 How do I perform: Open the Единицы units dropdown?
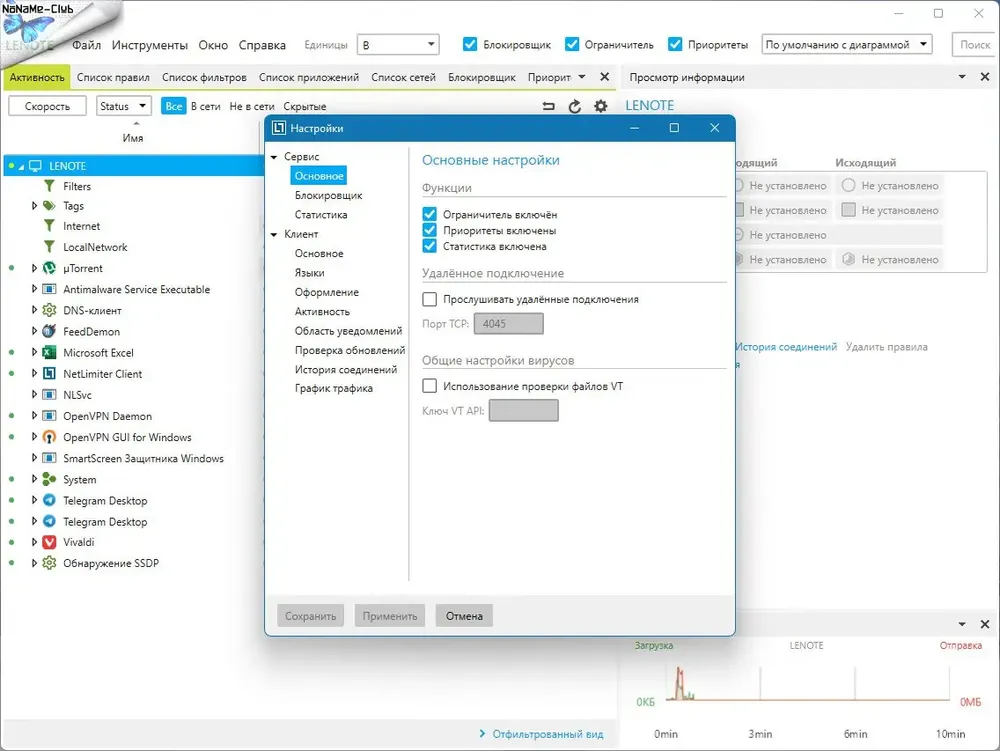[398, 45]
